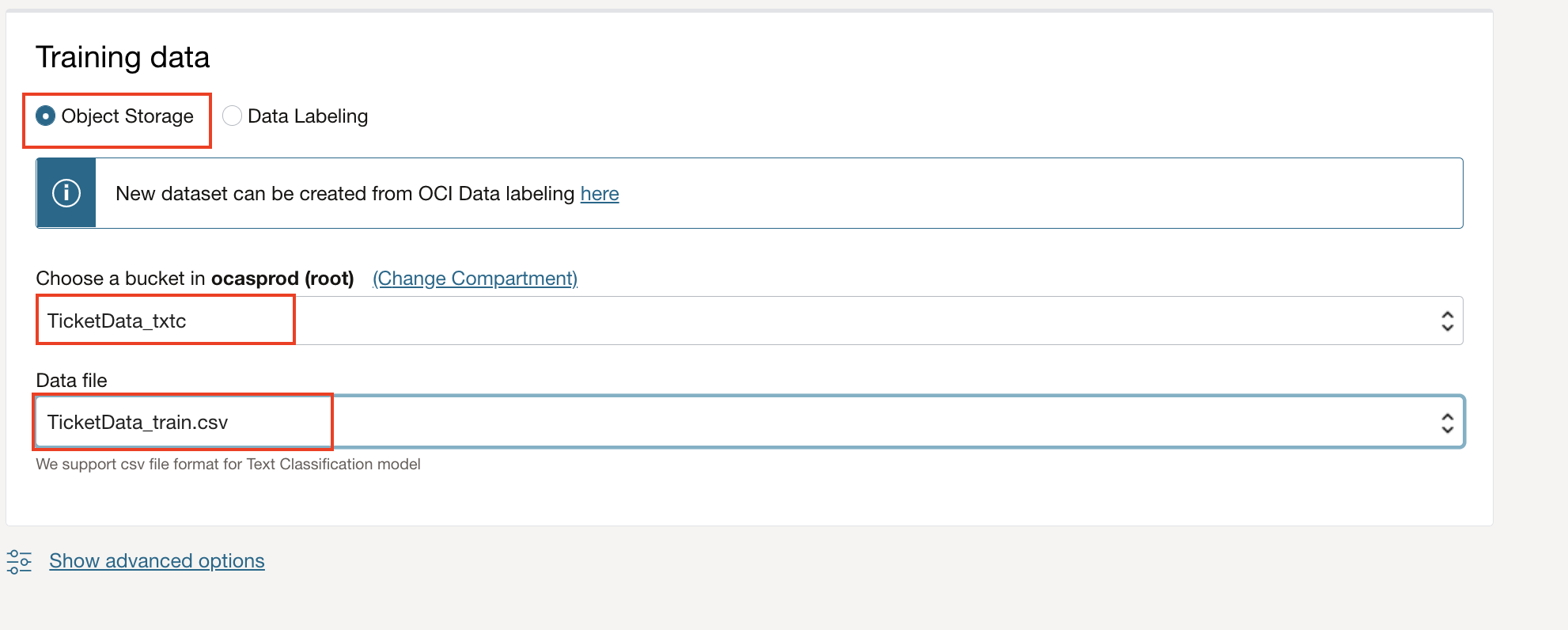Click the 'New dataset can be created' banner text
1568x630 pixels.
tap(345, 194)
